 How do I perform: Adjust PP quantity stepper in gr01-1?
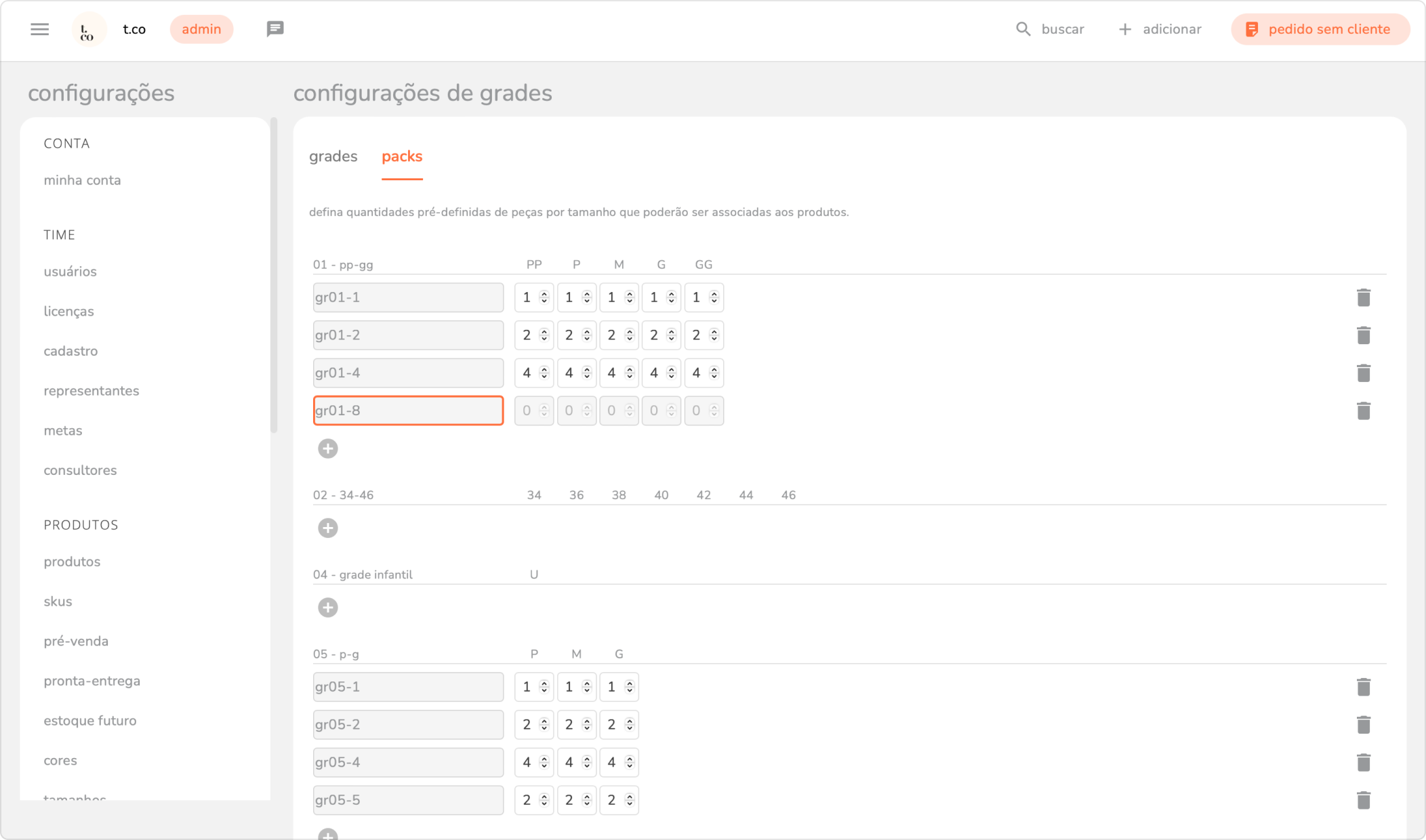point(544,297)
